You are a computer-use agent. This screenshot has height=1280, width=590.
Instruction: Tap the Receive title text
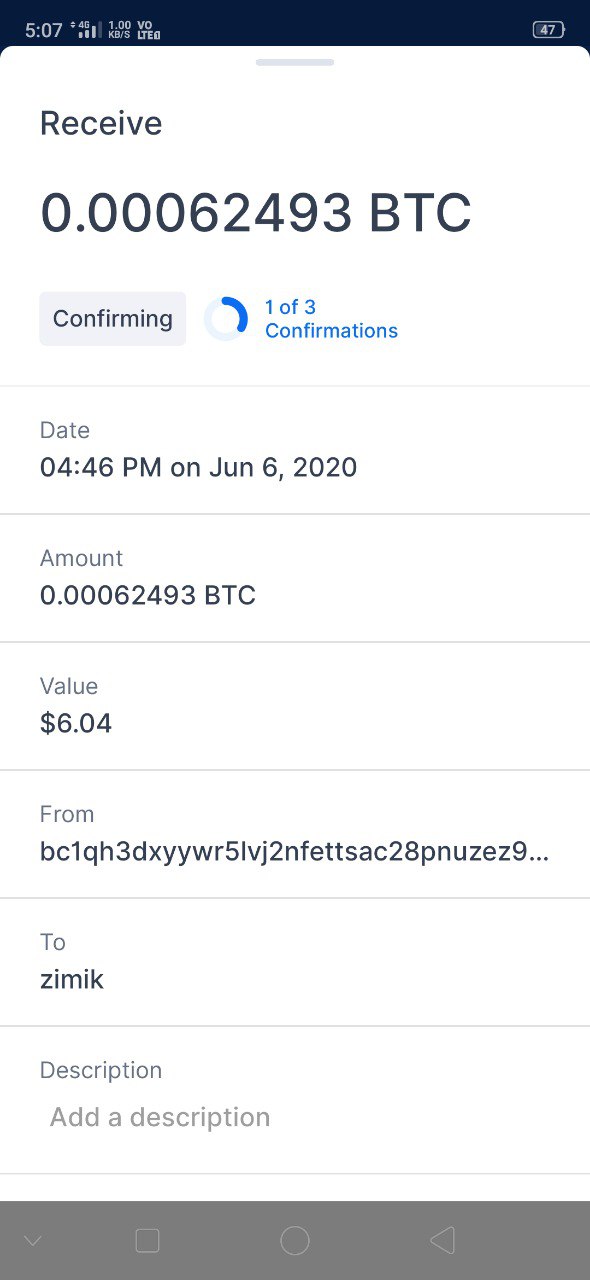[x=101, y=123]
